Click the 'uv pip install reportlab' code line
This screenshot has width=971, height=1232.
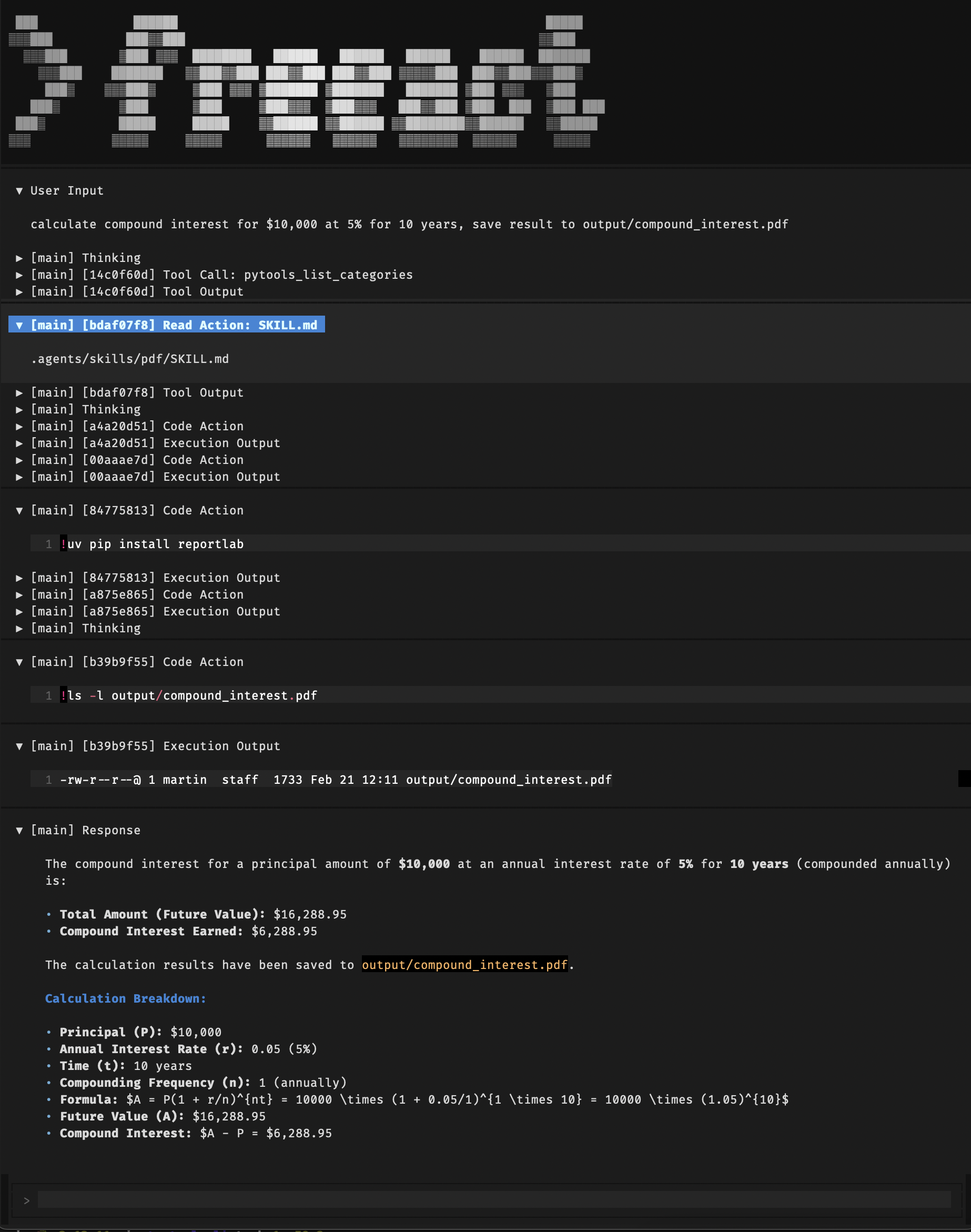(155, 544)
